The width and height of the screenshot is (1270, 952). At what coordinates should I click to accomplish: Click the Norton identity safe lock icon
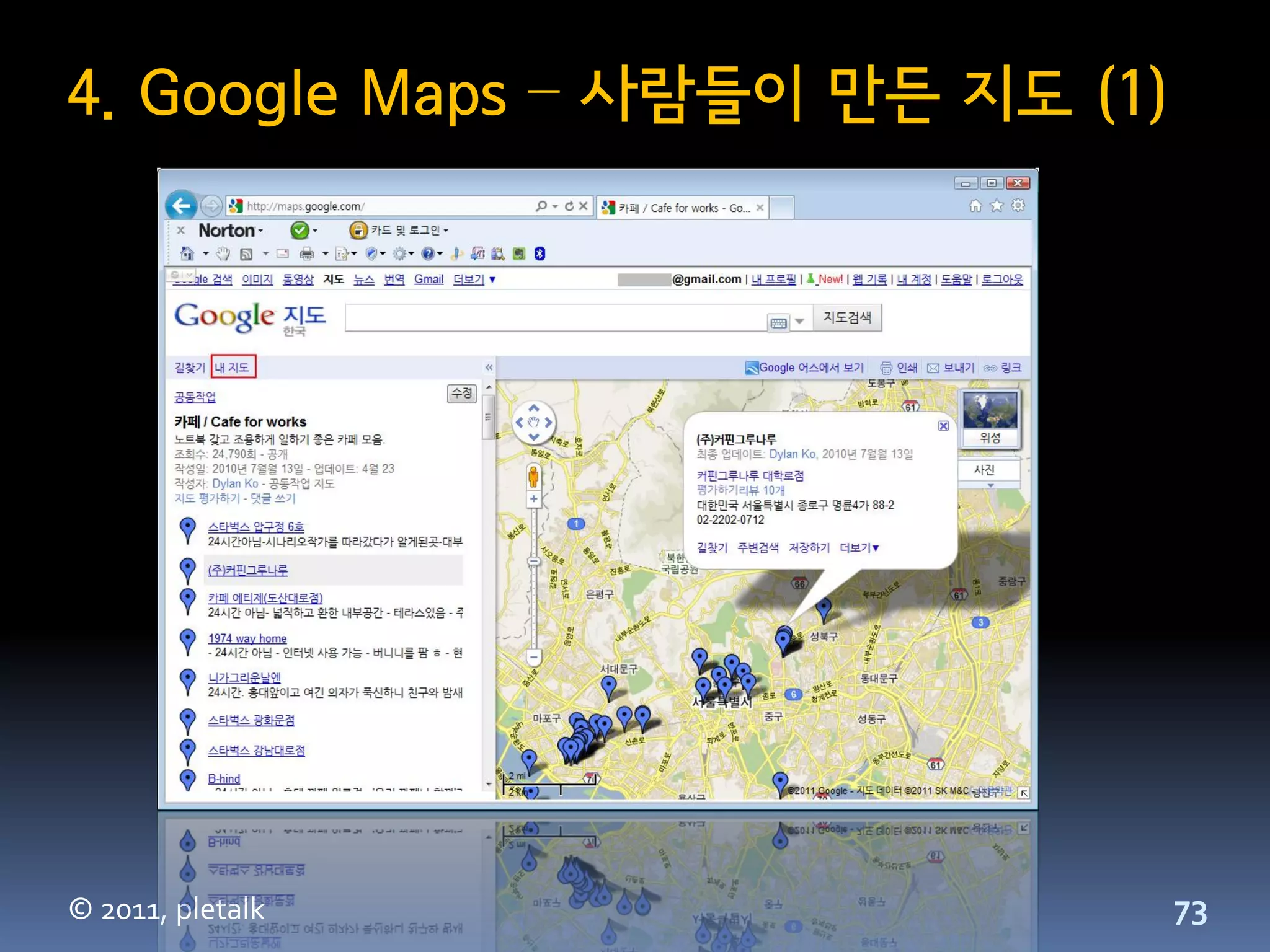pyautogui.click(x=358, y=231)
